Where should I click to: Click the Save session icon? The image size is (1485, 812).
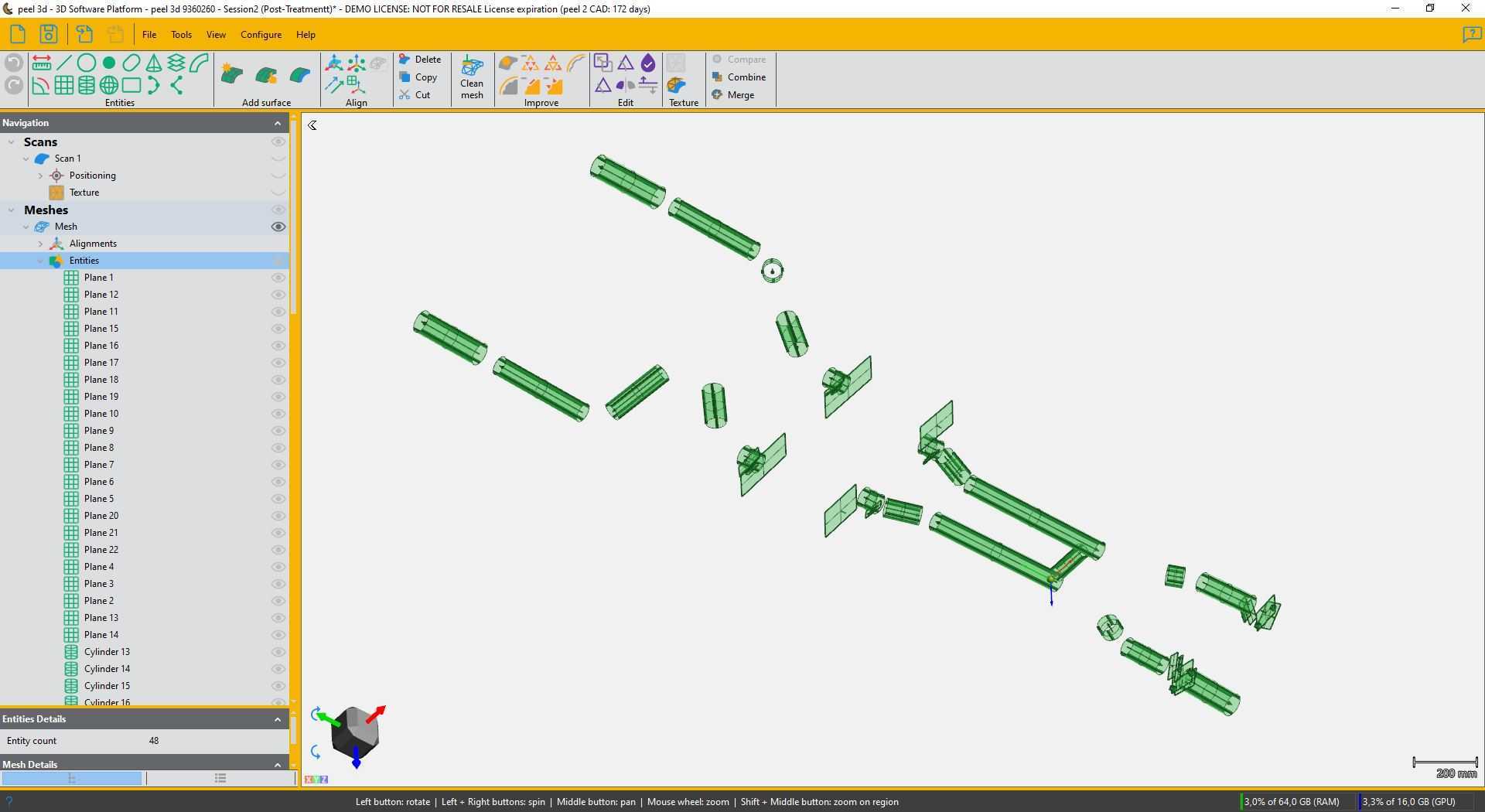pos(48,34)
